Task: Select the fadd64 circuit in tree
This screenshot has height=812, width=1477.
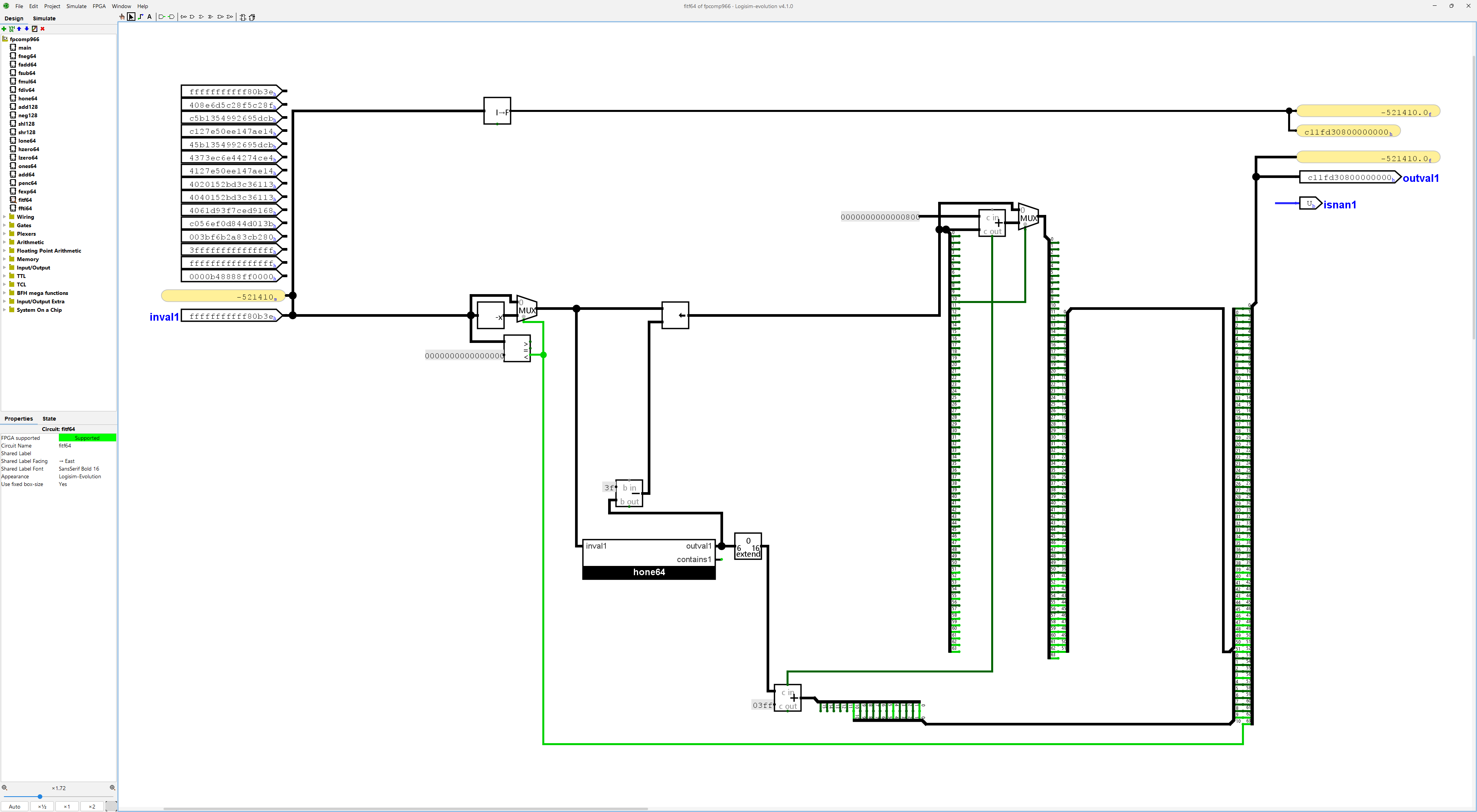Action: click(x=27, y=65)
